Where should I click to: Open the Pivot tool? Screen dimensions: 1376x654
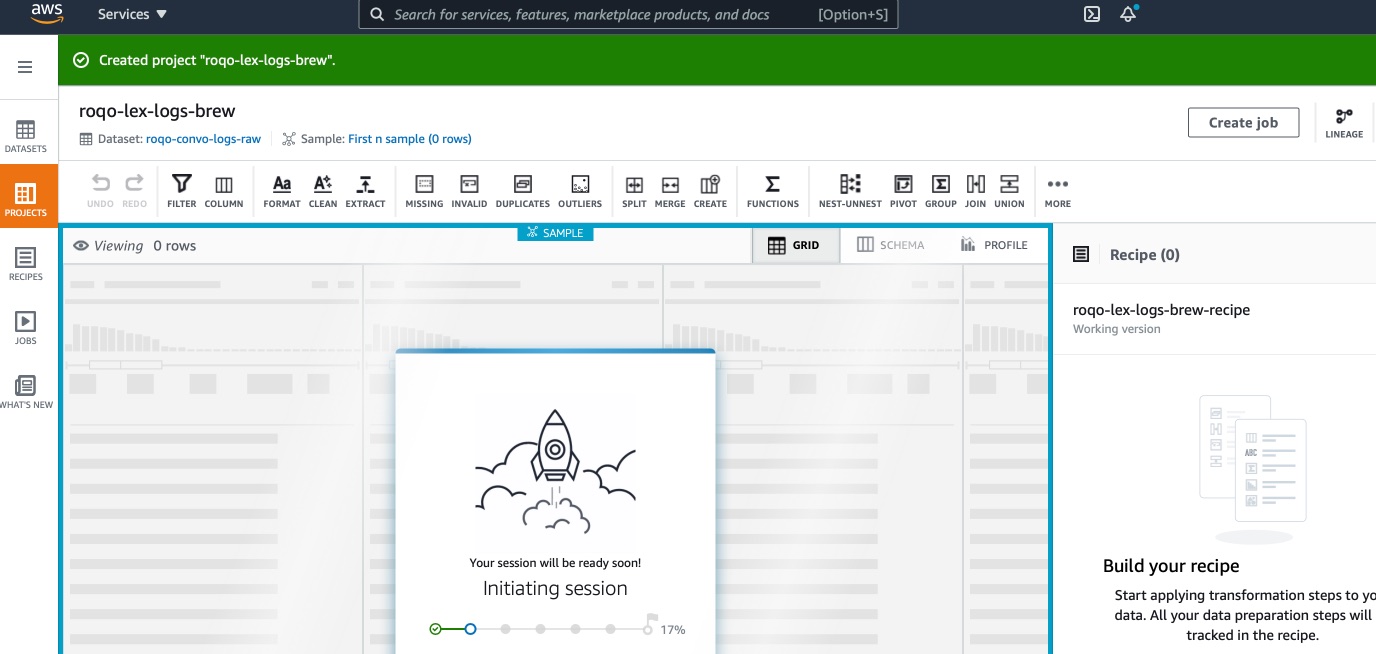(x=903, y=190)
